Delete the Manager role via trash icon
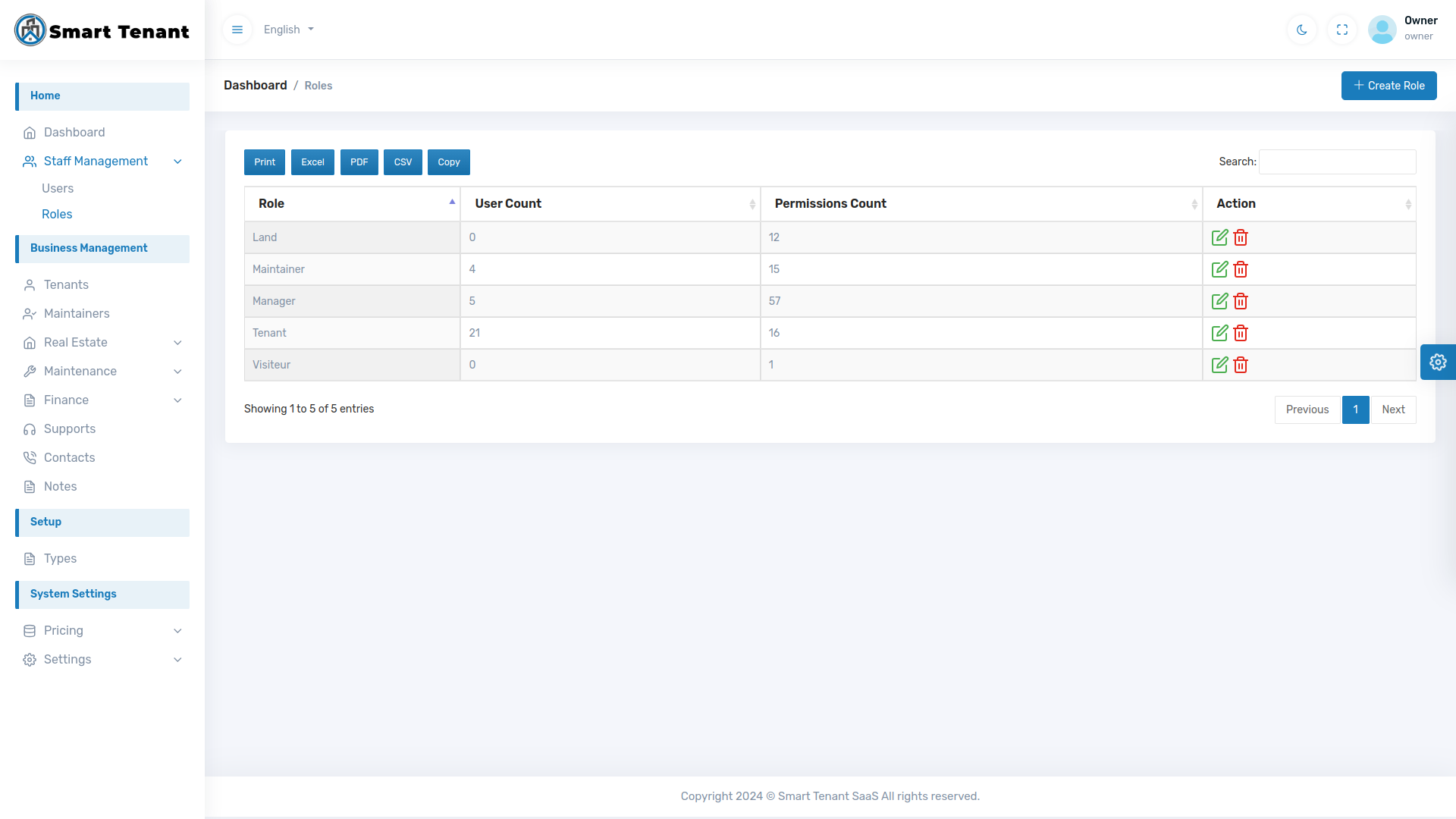The height and width of the screenshot is (819, 1456). coord(1241,301)
